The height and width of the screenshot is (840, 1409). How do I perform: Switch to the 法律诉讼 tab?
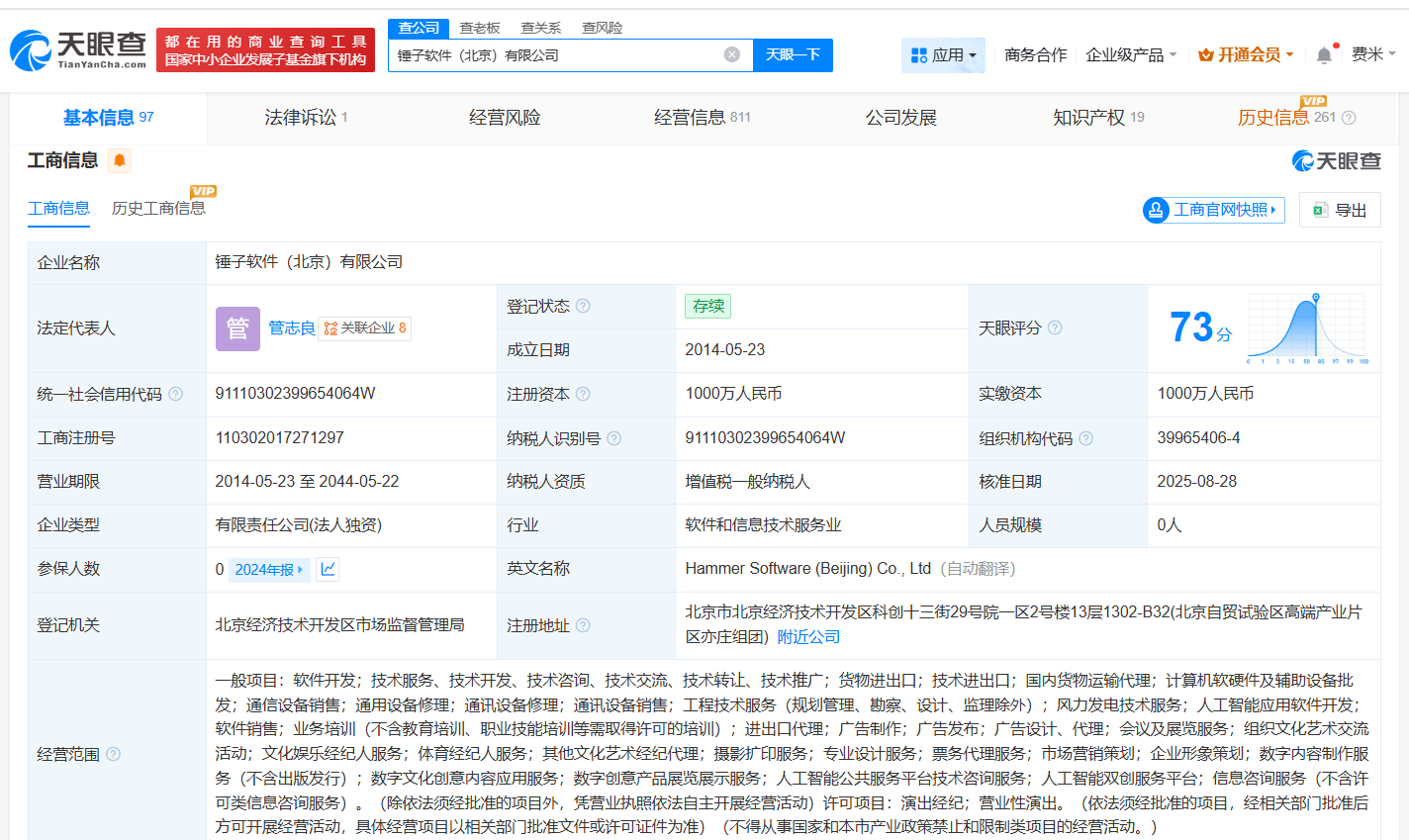(303, 117)
